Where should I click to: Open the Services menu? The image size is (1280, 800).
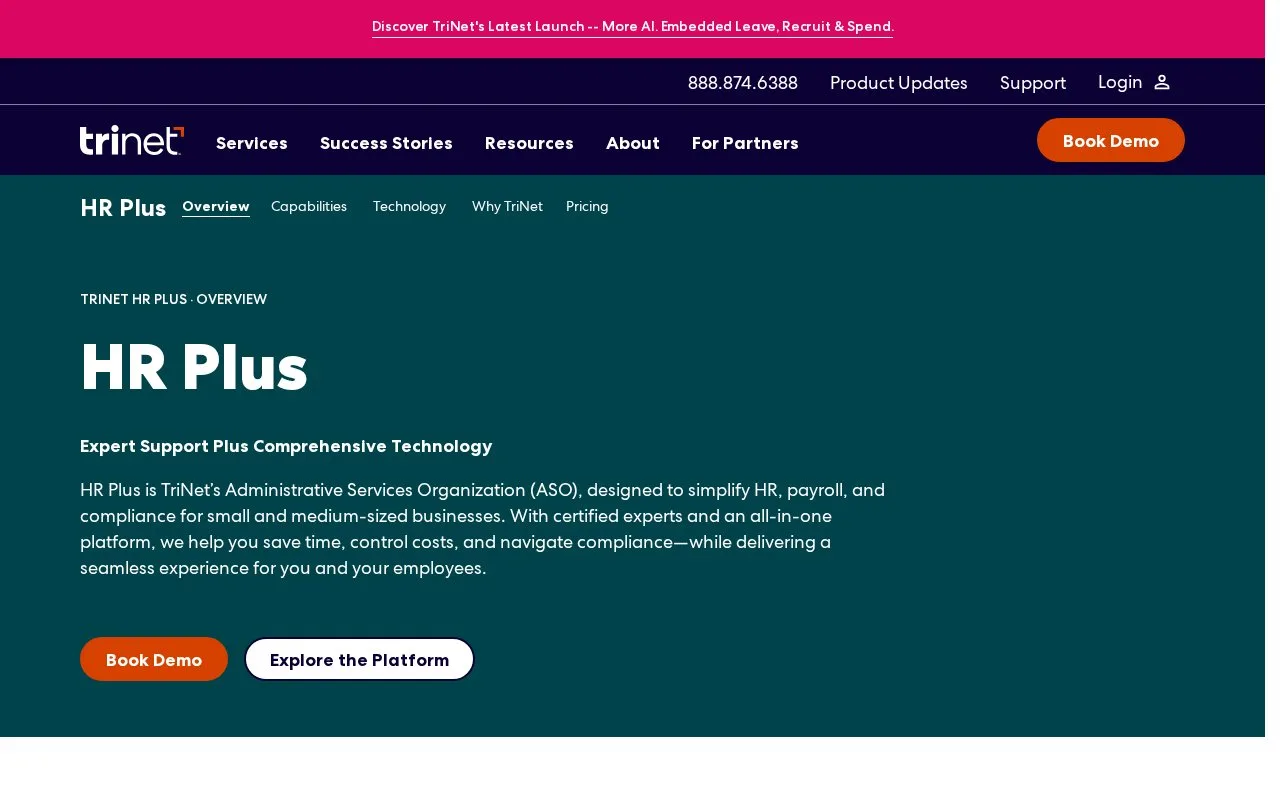pyautogui.click(x=252, y=143)
